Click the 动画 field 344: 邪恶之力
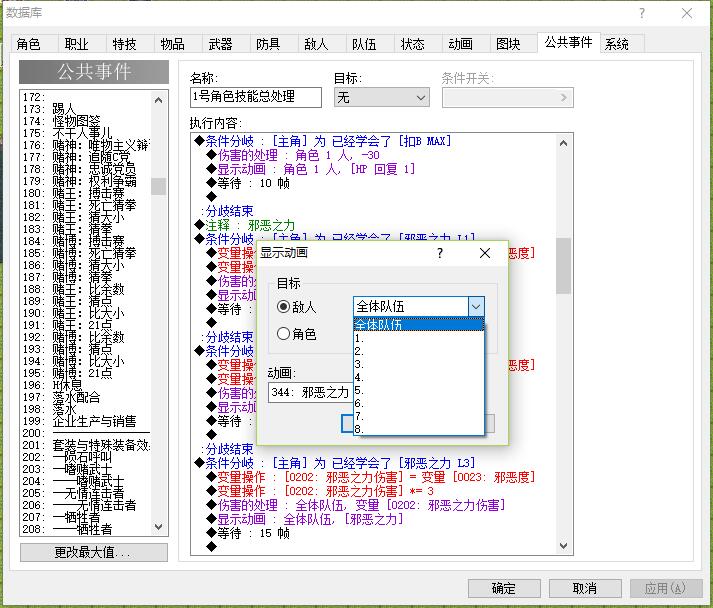 coord(311,392)
